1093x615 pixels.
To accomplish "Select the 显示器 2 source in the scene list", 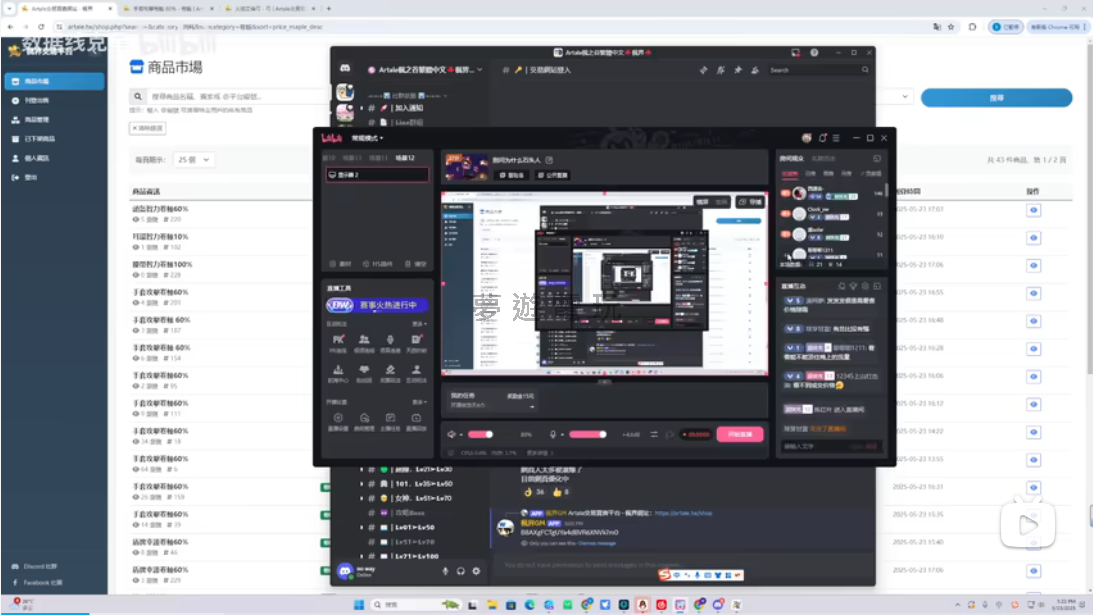I will (377, 175).
